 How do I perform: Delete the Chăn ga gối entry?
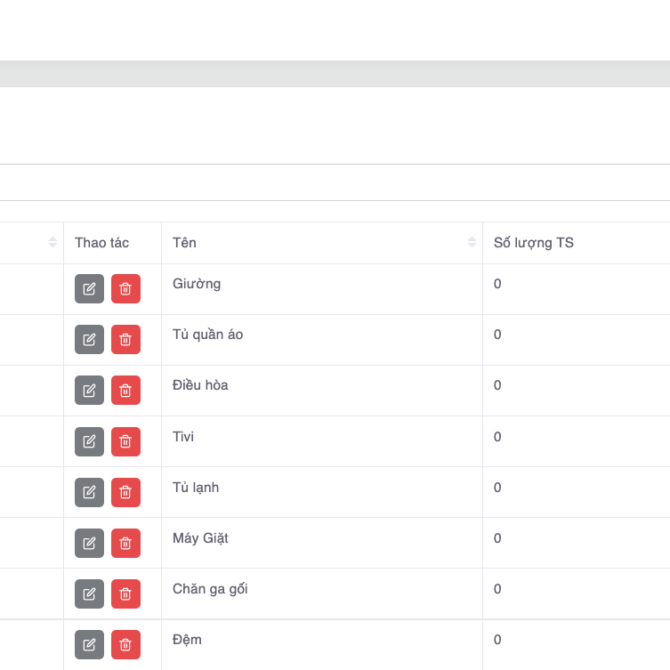click(x=125, y=594)
